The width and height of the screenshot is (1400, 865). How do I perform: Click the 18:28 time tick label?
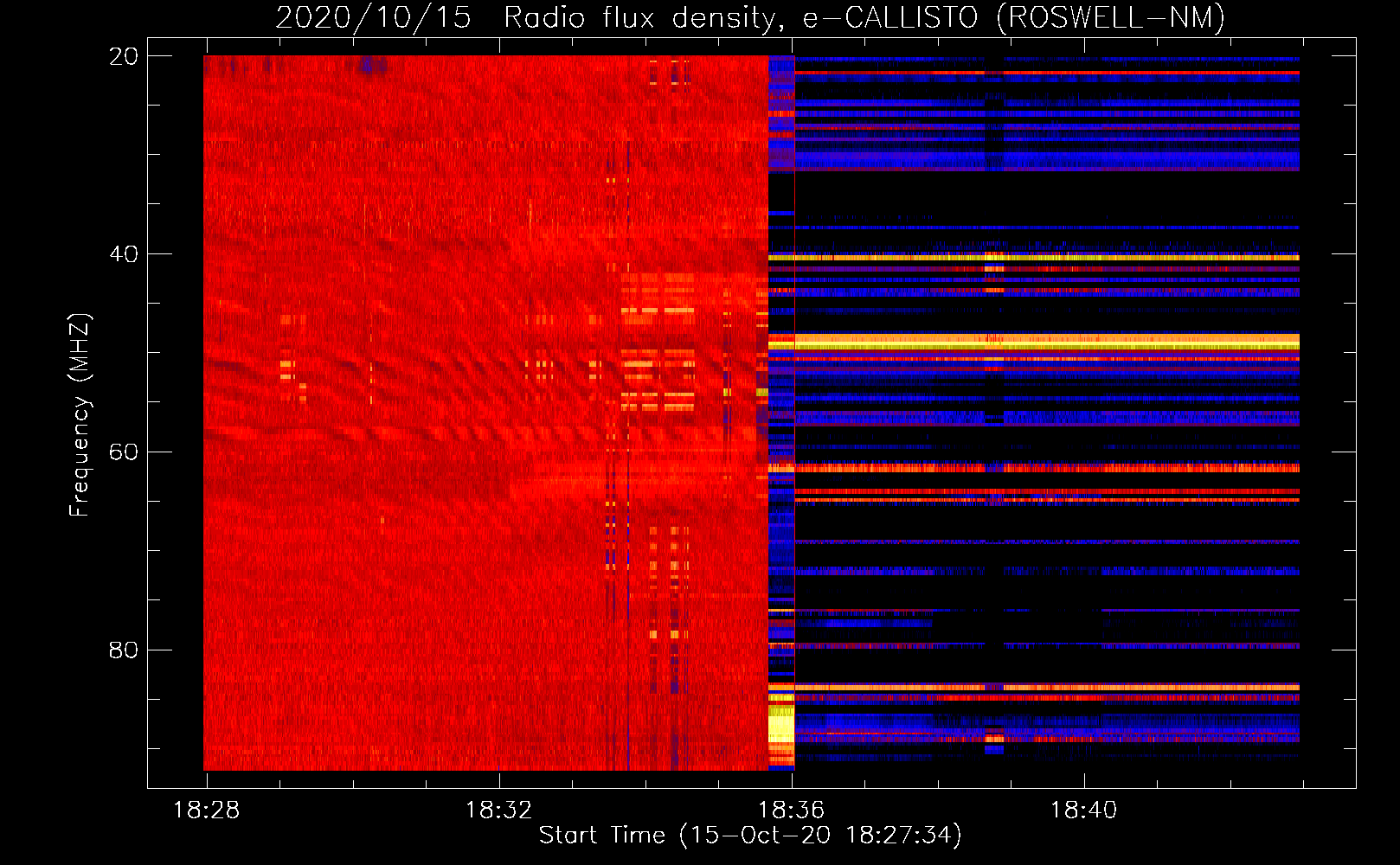click(207, 811)
